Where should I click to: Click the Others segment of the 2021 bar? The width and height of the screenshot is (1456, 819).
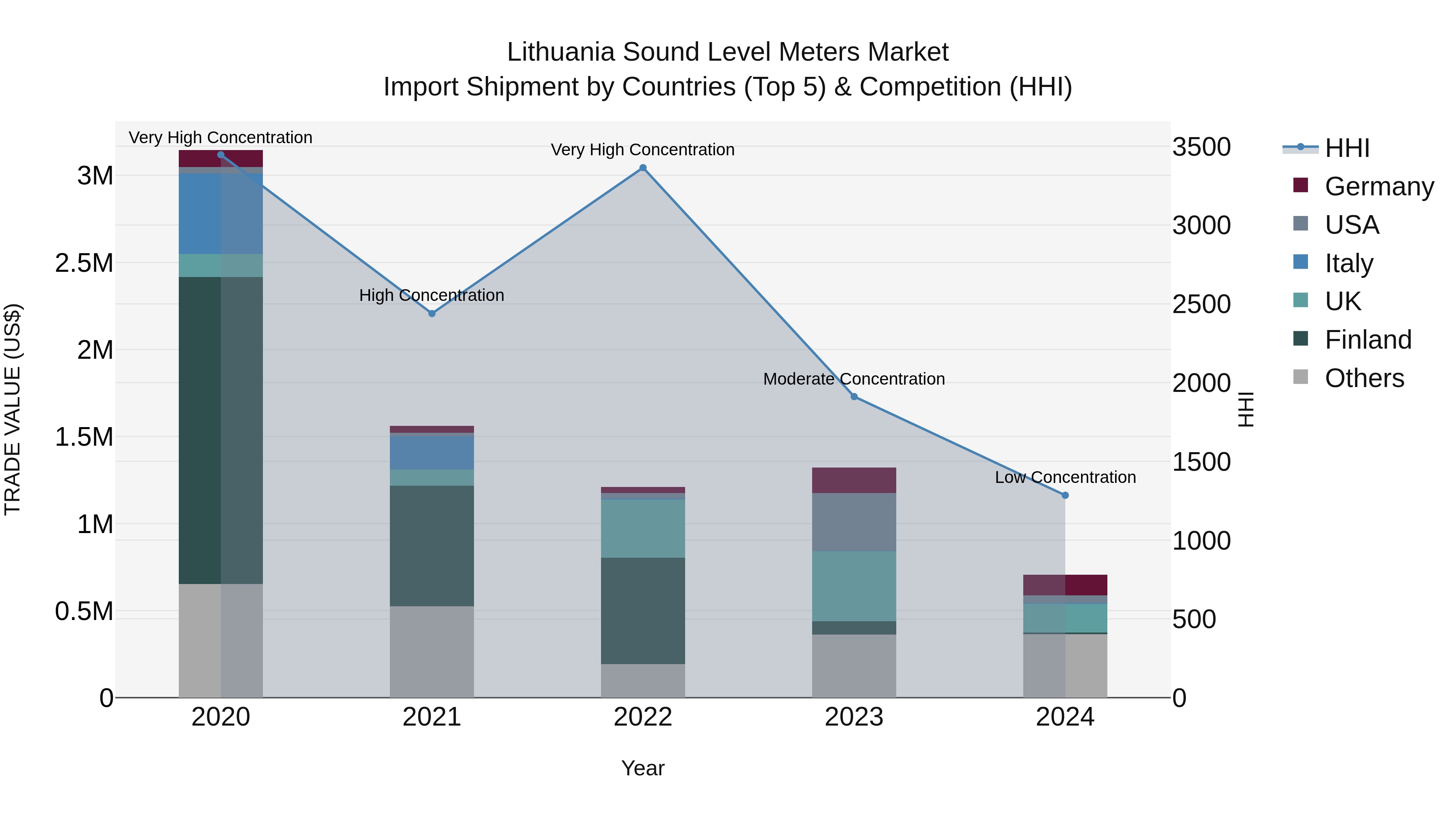click(x=432, y=652)
